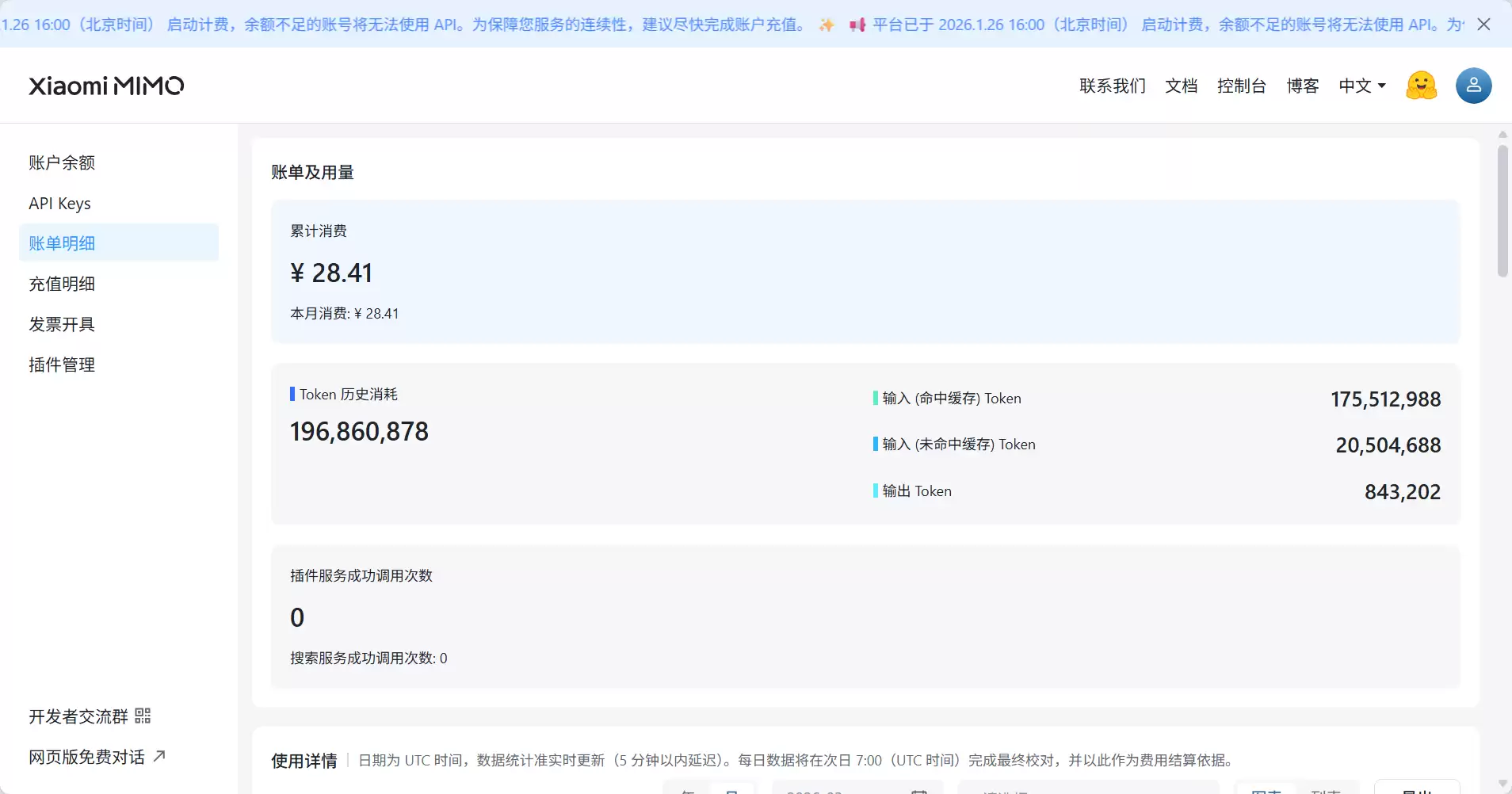Open API Keys in the sidebar
Screen dimensions: 1512x794
pyautogui.click(x=59, y=204)
